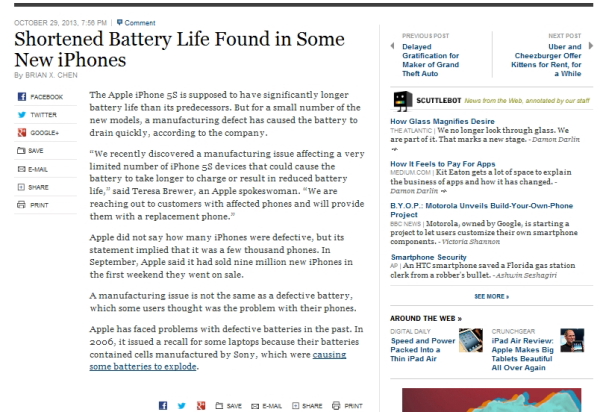Click the Comment speech bubble icon
The width and height of the screenshot is (600, 412).
click(119, 21)
